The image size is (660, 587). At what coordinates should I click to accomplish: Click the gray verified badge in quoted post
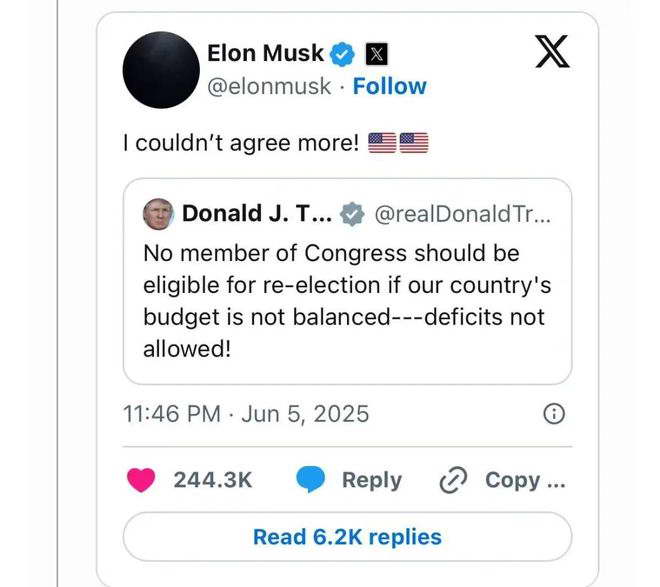pos(351,213)
